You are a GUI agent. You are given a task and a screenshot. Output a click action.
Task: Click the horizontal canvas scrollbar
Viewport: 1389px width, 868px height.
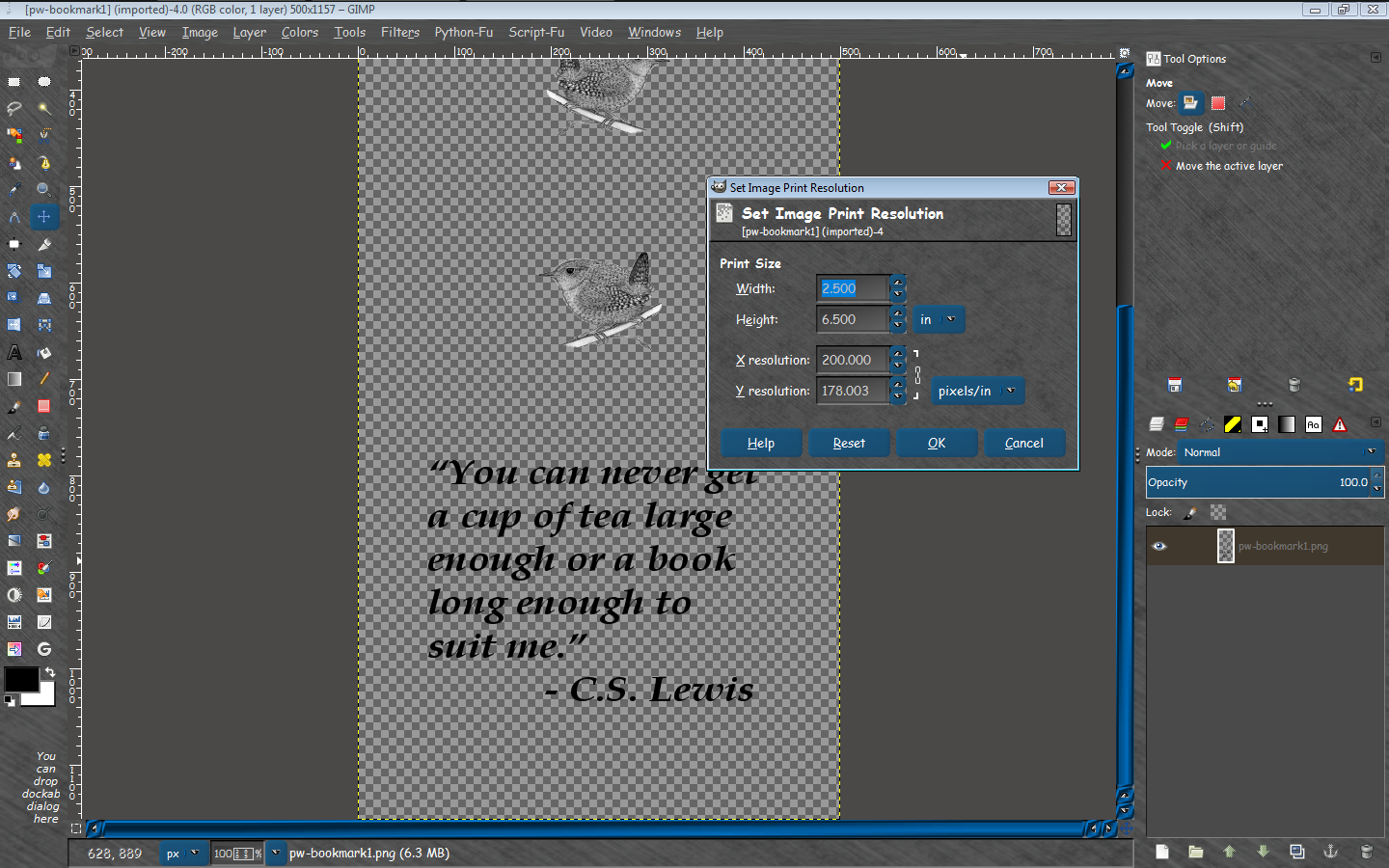593,828
